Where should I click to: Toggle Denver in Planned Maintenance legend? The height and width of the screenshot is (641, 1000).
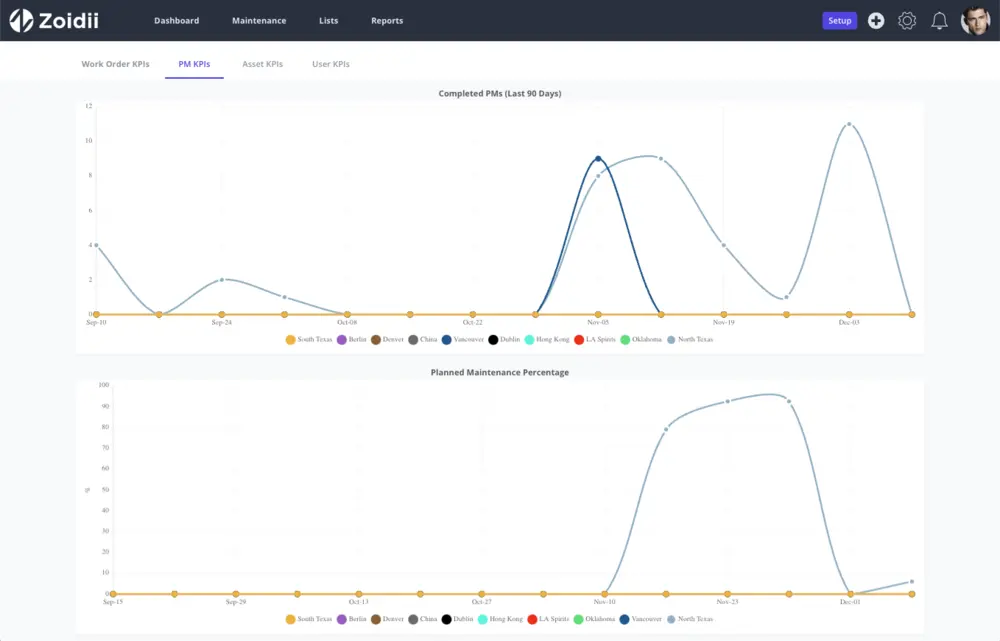[387, 619]
